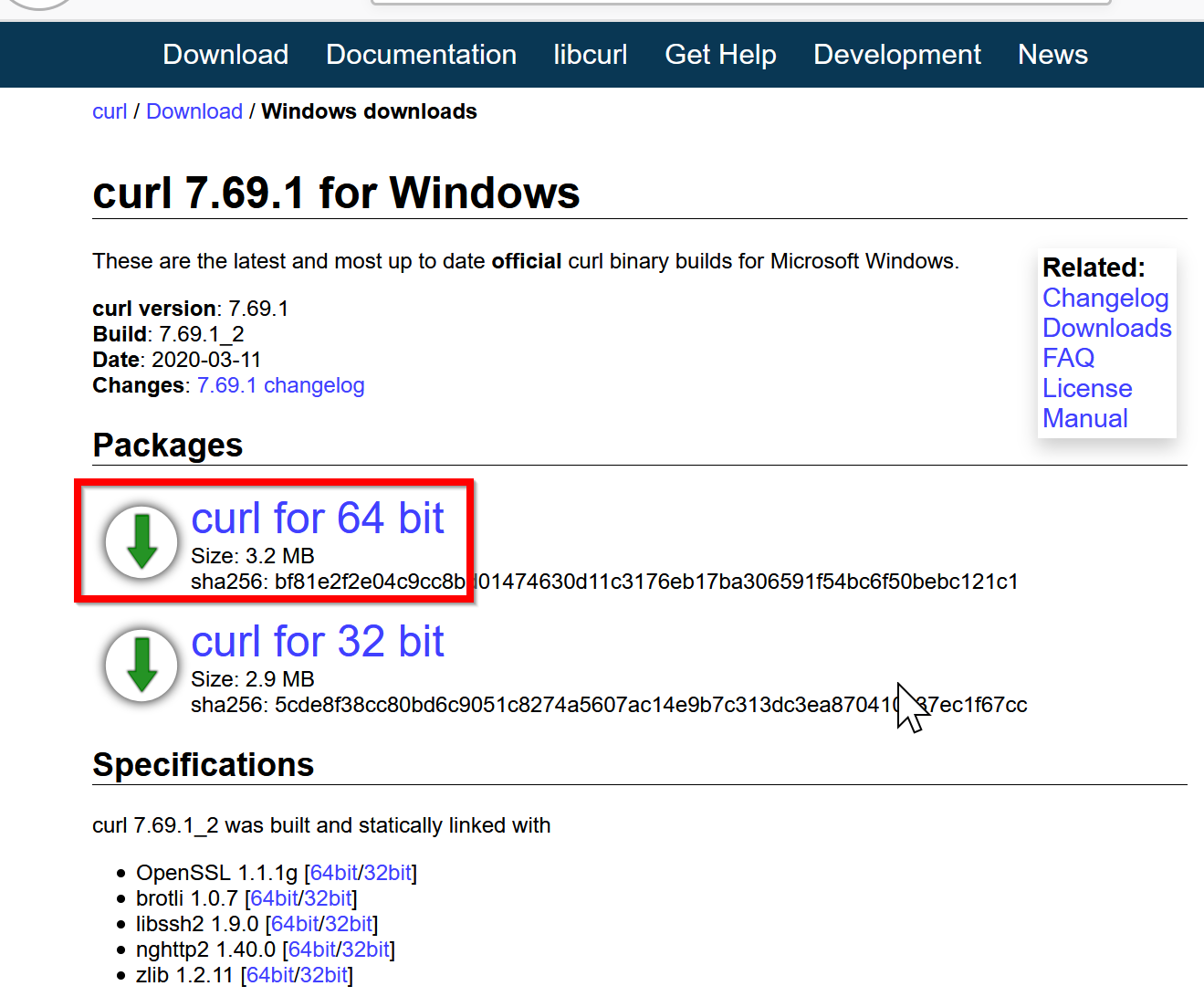Image resolution: width=1204 pixels, height=1007 pixels.
Task: Follow the Download breadcrumb link
Action: point(194,111)
